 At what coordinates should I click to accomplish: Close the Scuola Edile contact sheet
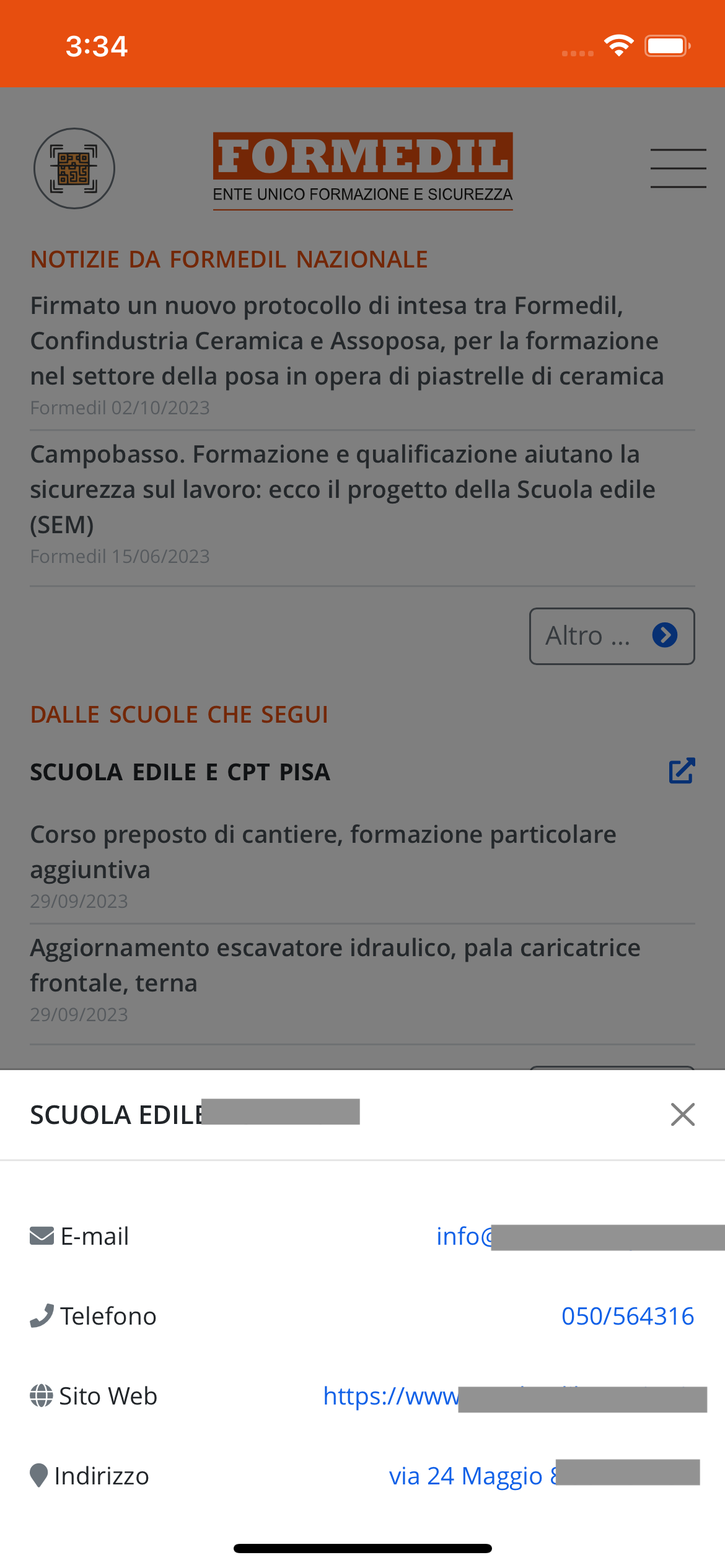tap(682, 1115)
